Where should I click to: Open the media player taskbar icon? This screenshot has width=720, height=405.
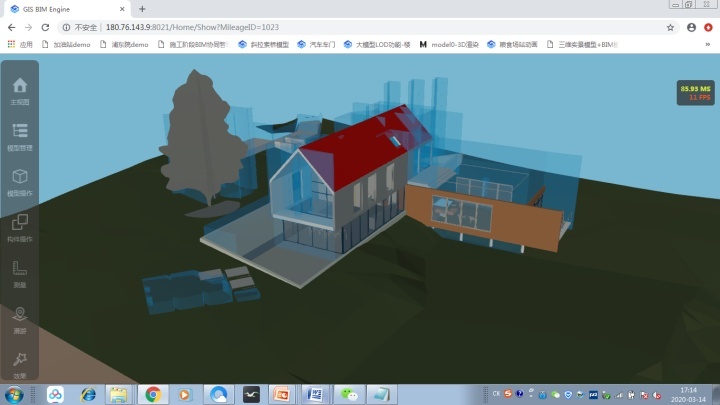point(185,394)
